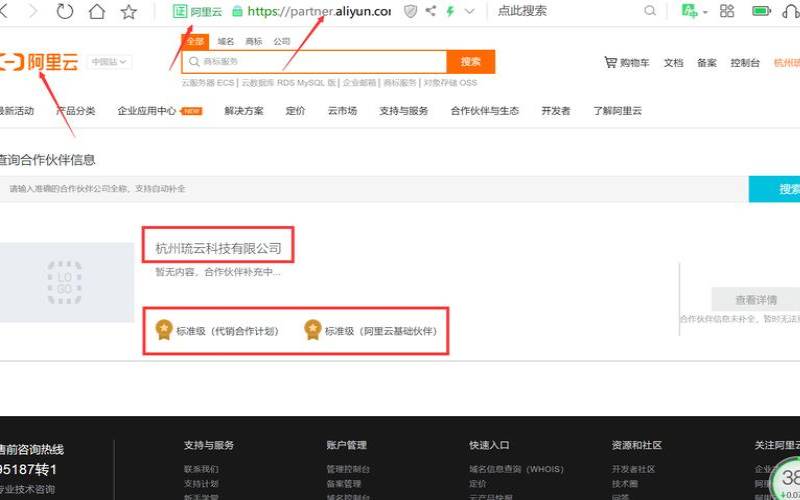Open hot search link 云数据库 RDS MySQL 版
The height and width of the screenshot is (500, 800).
pos(289,83)
